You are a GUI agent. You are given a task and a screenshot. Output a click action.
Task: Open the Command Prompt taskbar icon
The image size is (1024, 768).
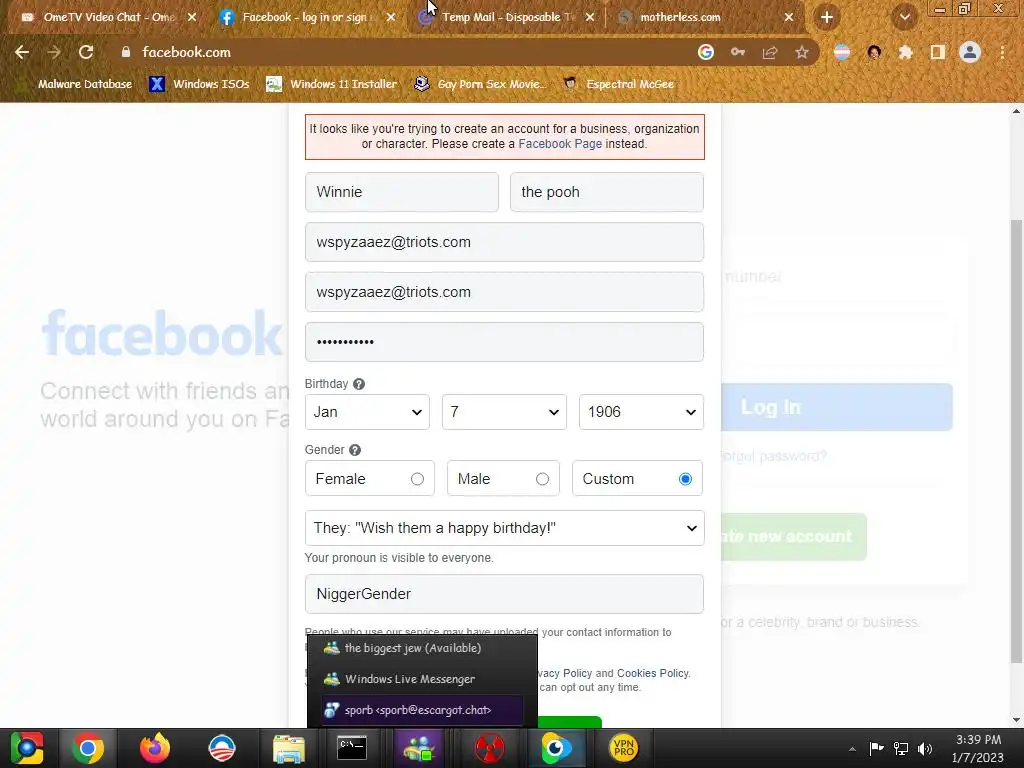click(351, 748)
